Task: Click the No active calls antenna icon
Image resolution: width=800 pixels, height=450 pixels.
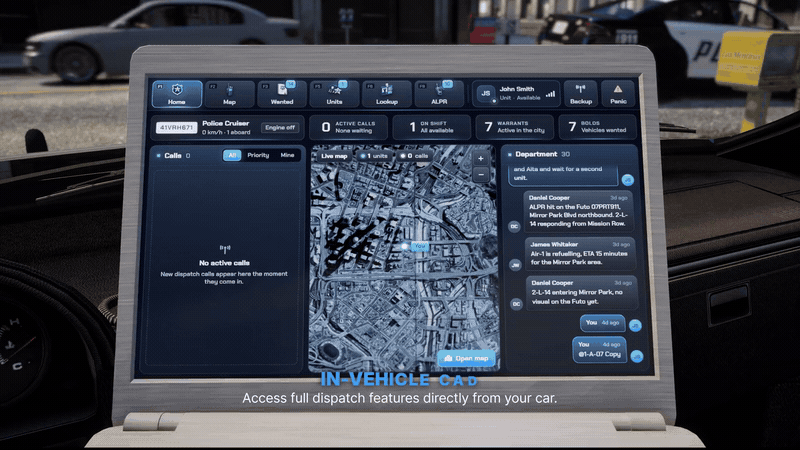Action: click(224, 249)
